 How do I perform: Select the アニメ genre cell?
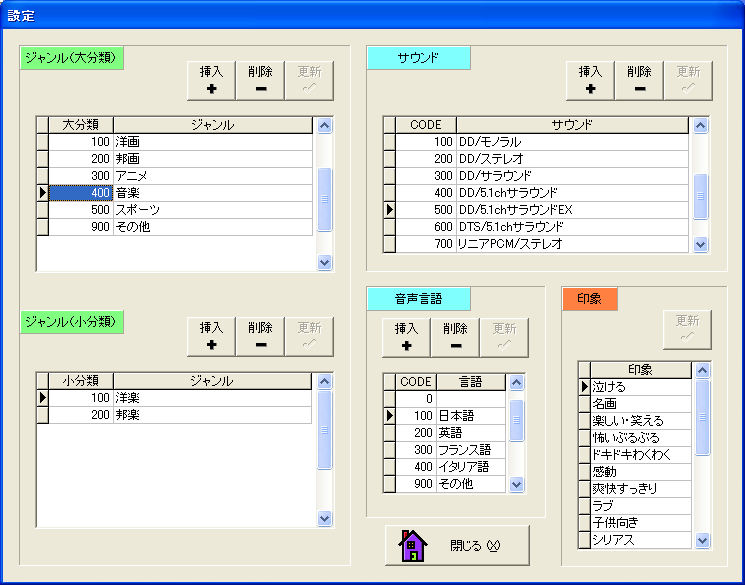tap(213, 176)
